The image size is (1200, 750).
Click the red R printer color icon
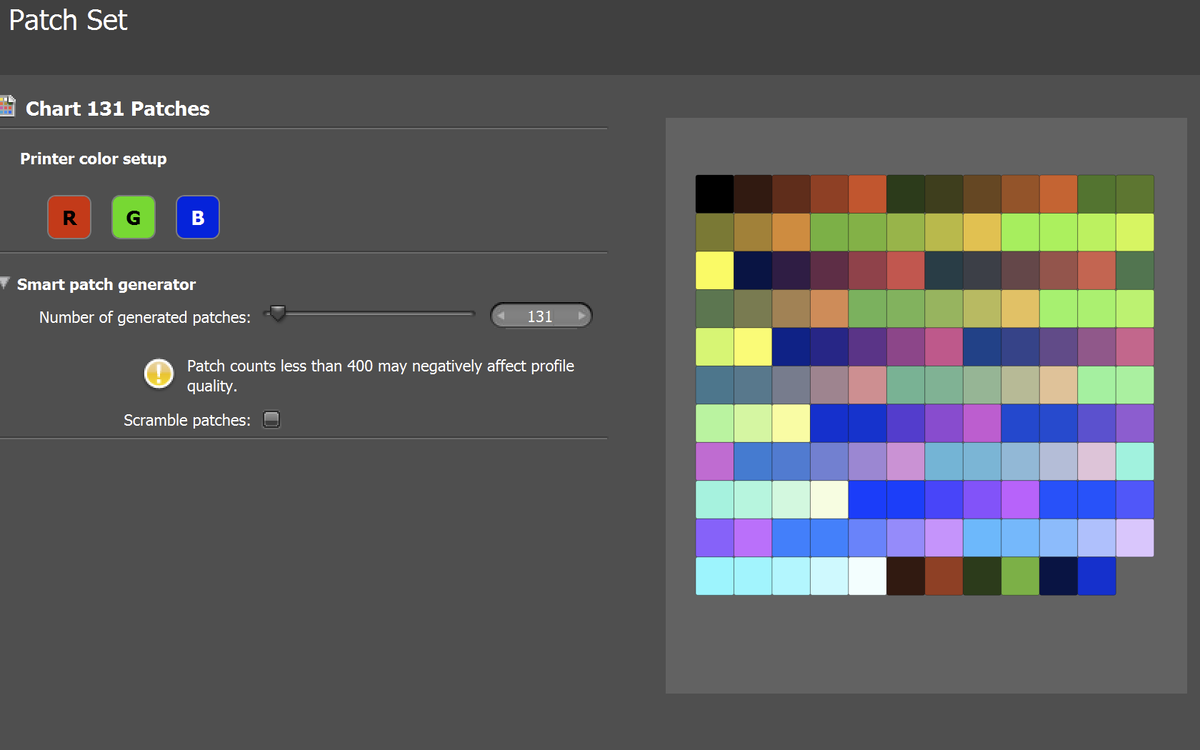pos(69,217)
